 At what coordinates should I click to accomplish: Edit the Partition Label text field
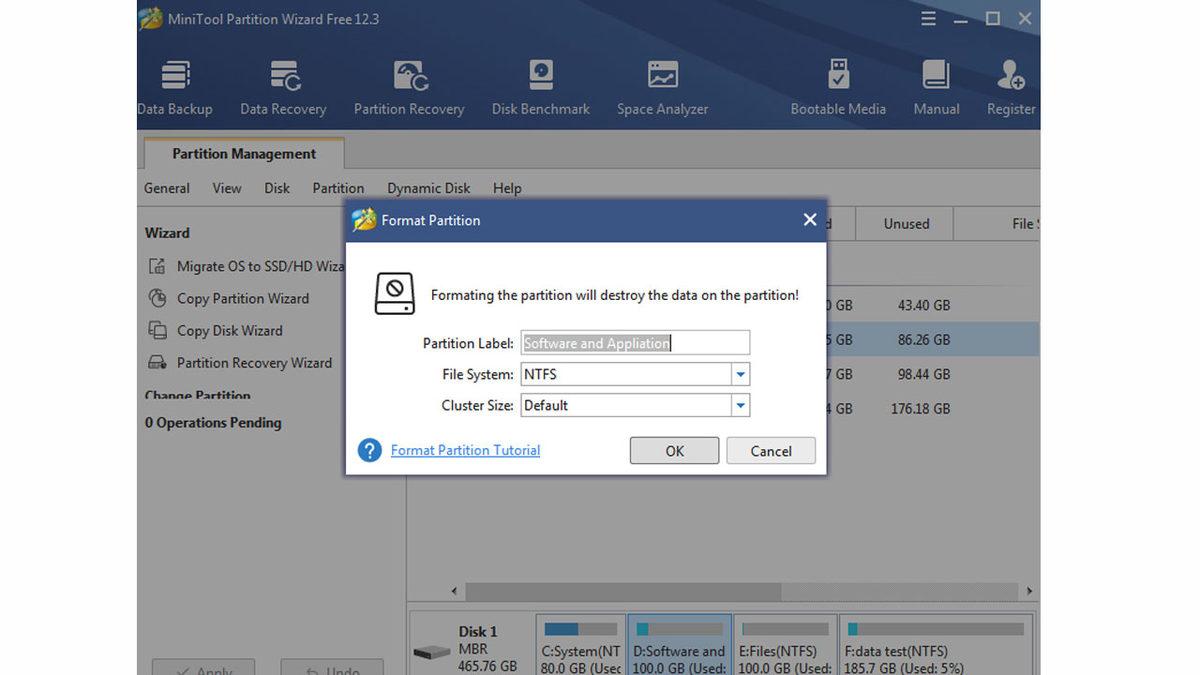634,342
